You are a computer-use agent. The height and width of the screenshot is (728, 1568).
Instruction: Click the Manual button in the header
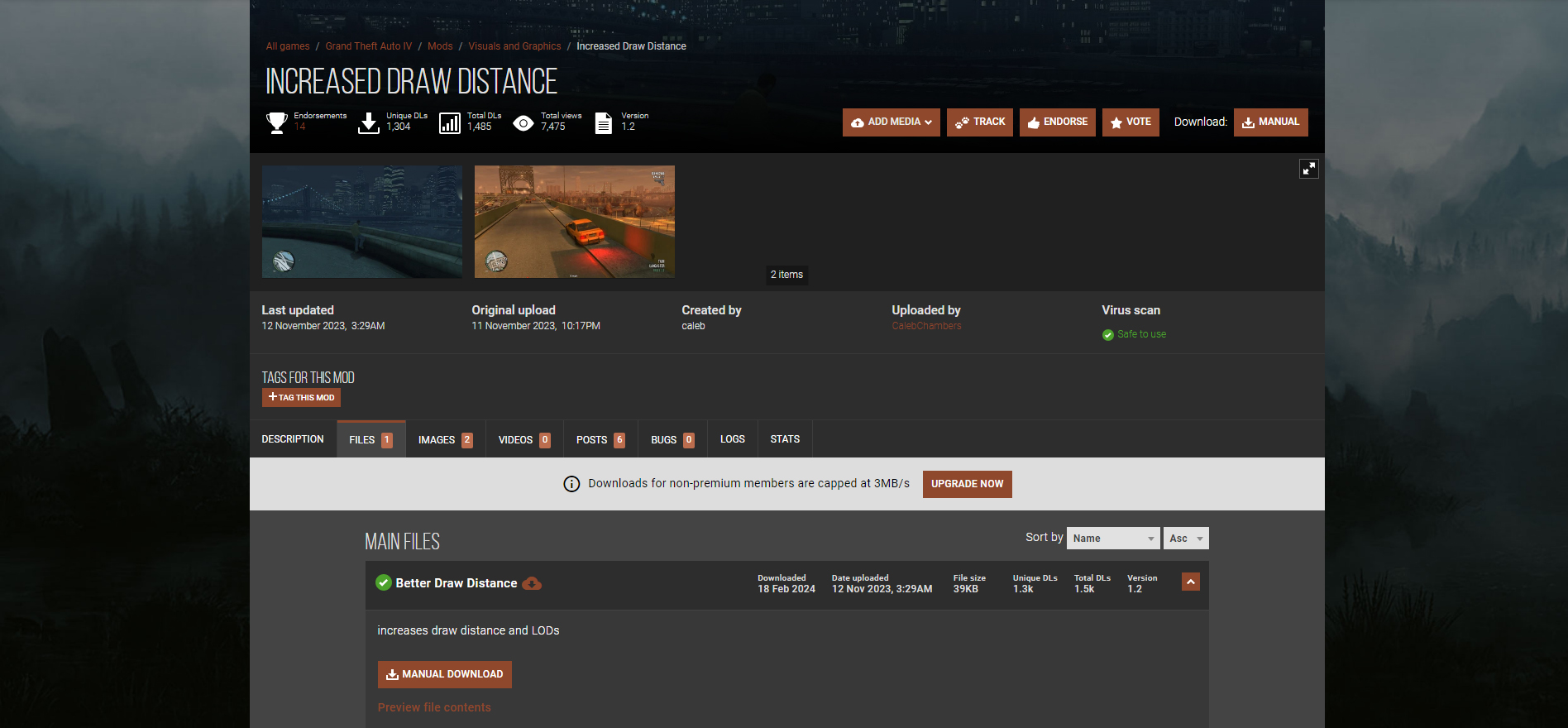point(1271,122)
